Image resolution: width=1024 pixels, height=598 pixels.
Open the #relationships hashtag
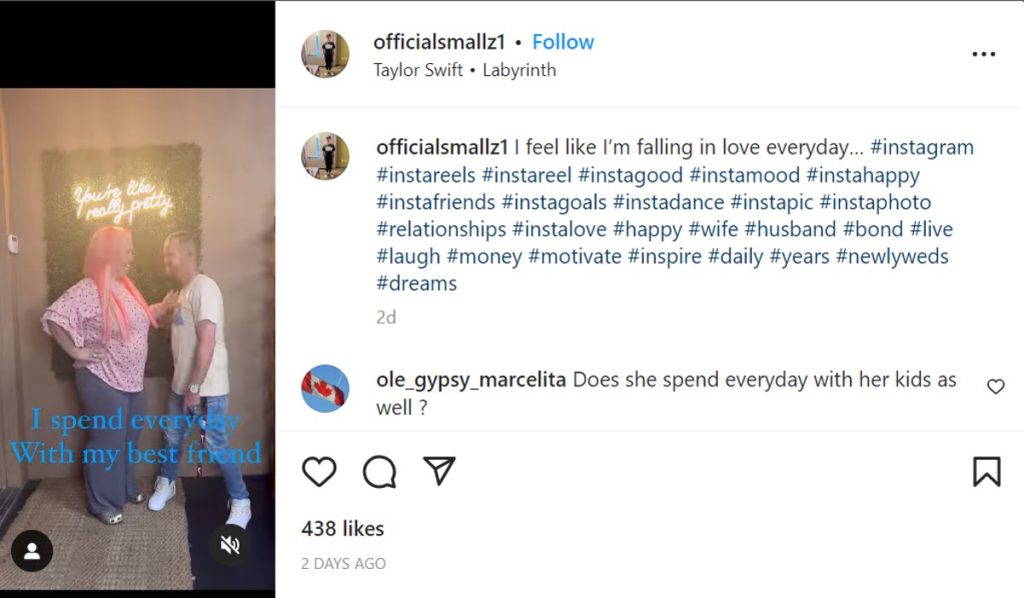click(x=441, y=229)
